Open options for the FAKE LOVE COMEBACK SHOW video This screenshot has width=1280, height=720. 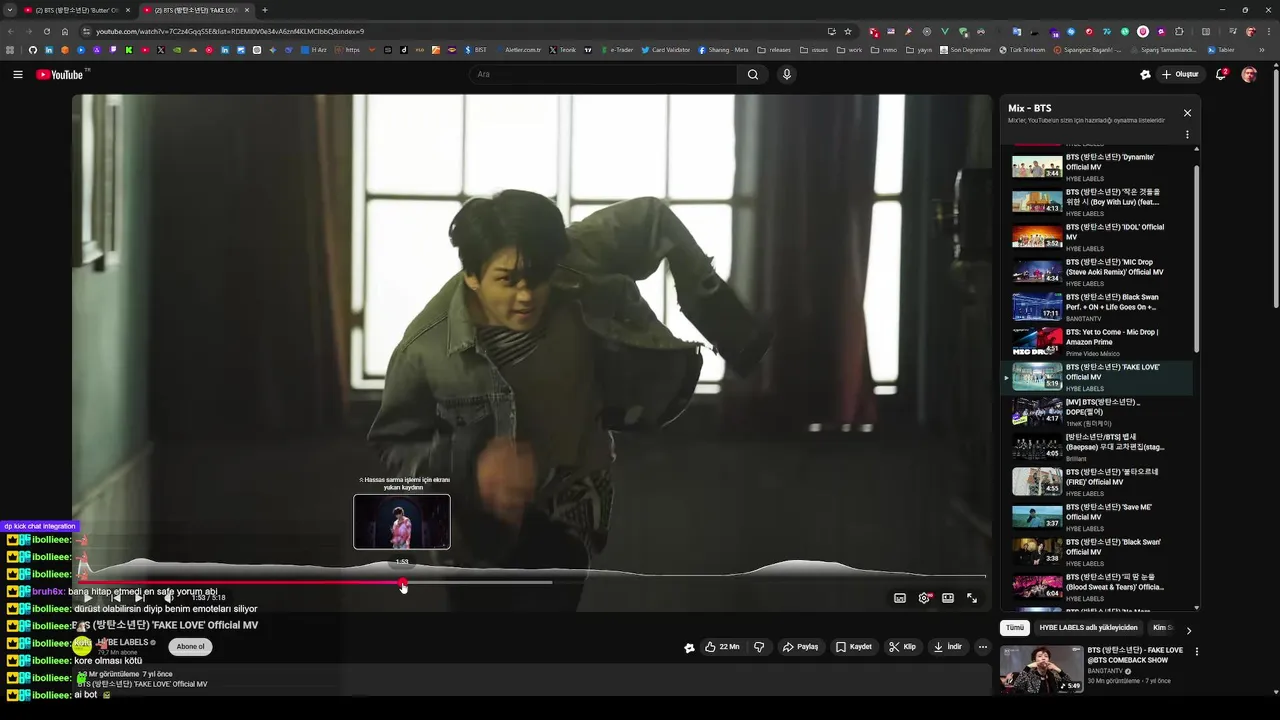[x=1196, y=652]
